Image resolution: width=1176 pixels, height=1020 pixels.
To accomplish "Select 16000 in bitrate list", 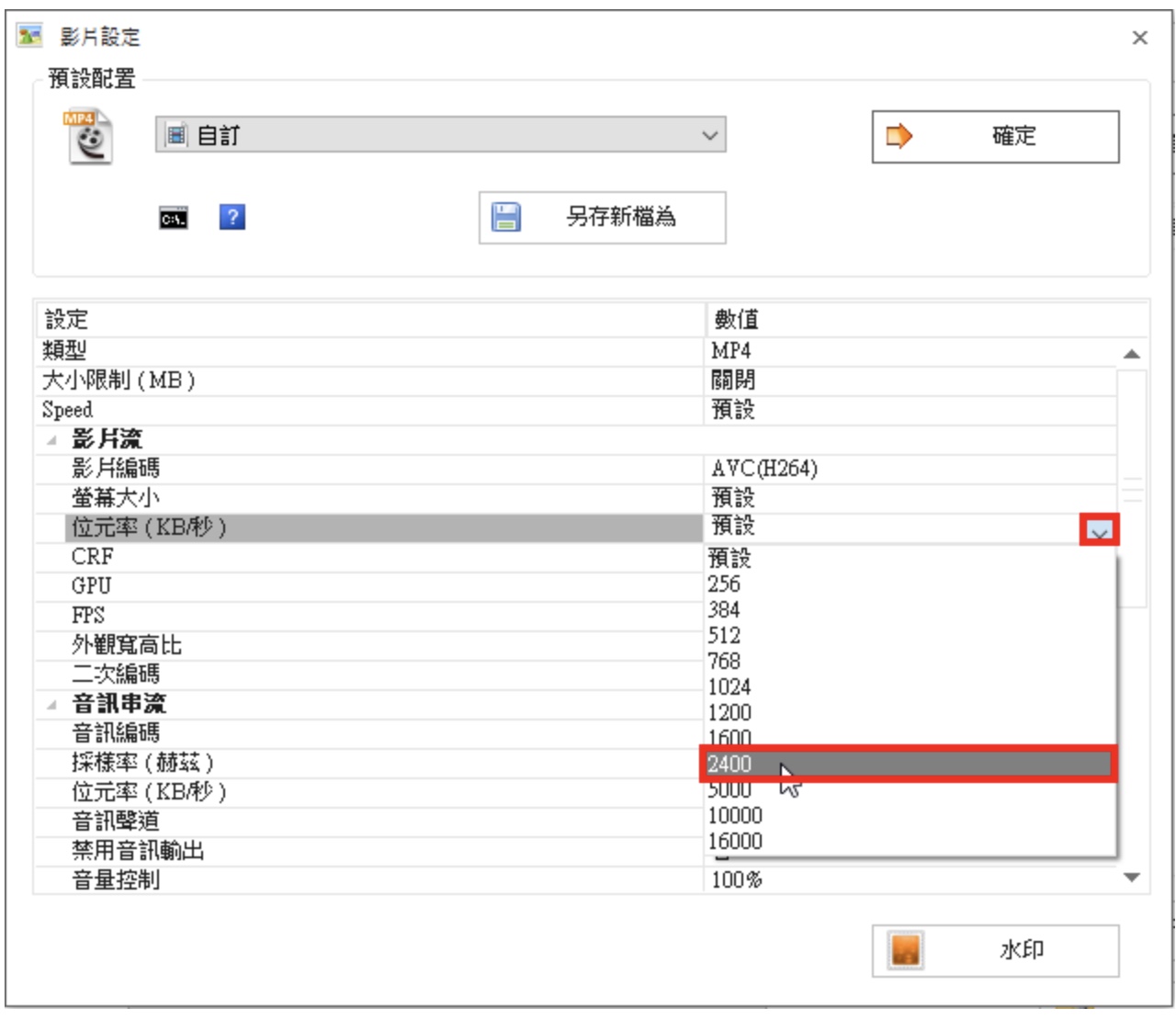I will coord(909,841).
